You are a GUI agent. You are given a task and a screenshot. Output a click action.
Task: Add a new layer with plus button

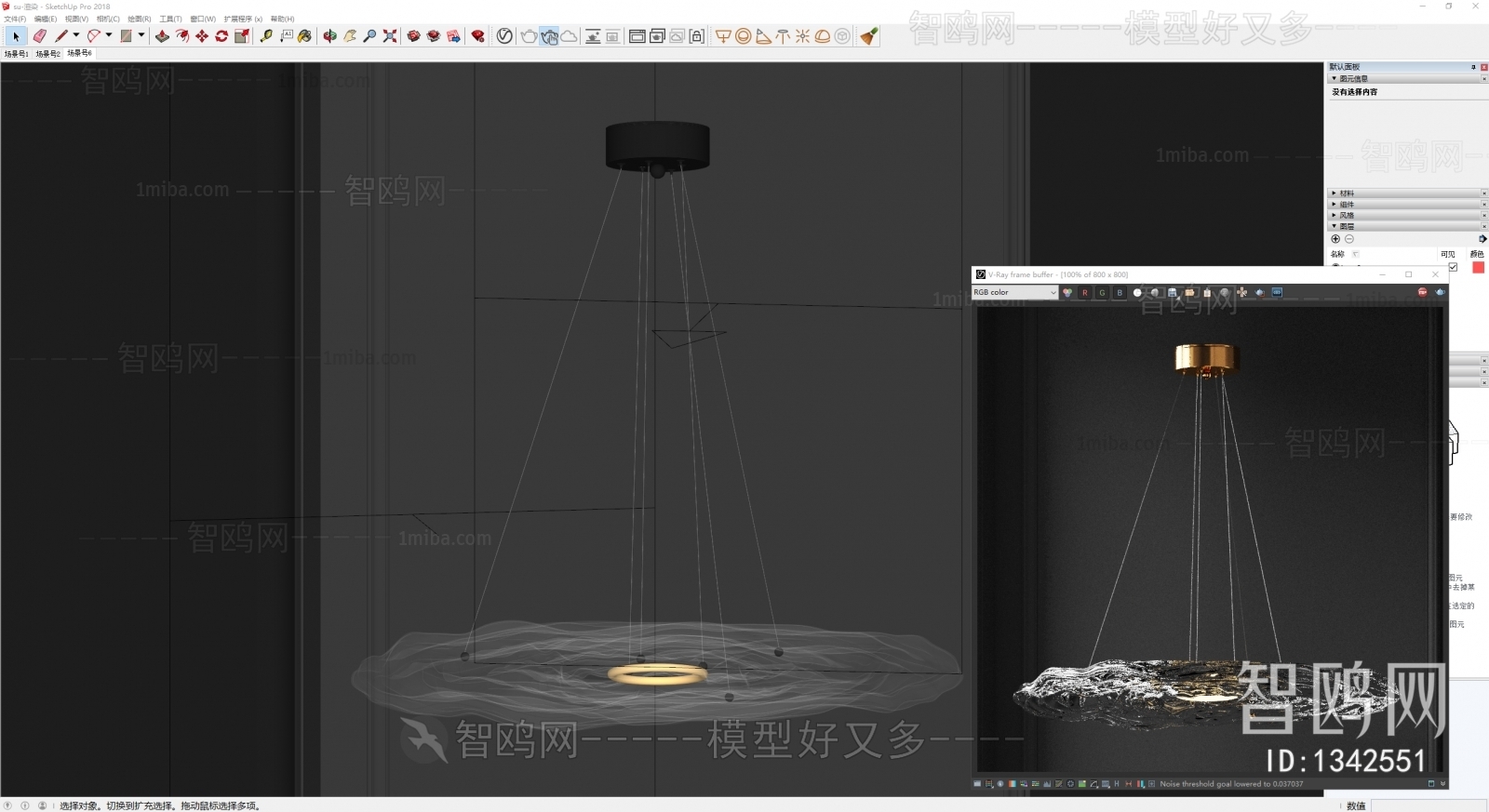[1335, 239]
